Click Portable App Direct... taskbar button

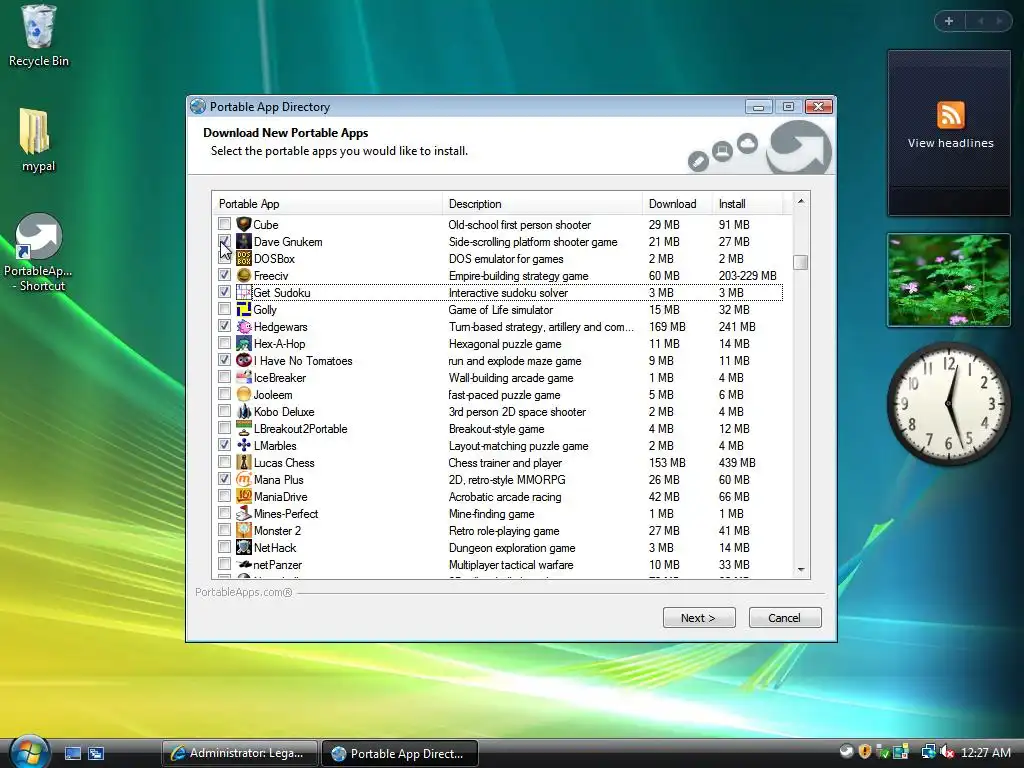(400, 753)
